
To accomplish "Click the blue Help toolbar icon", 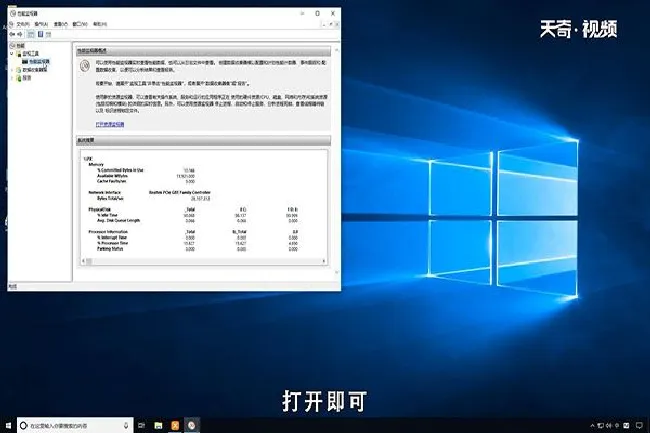I will tap(41, 34).
